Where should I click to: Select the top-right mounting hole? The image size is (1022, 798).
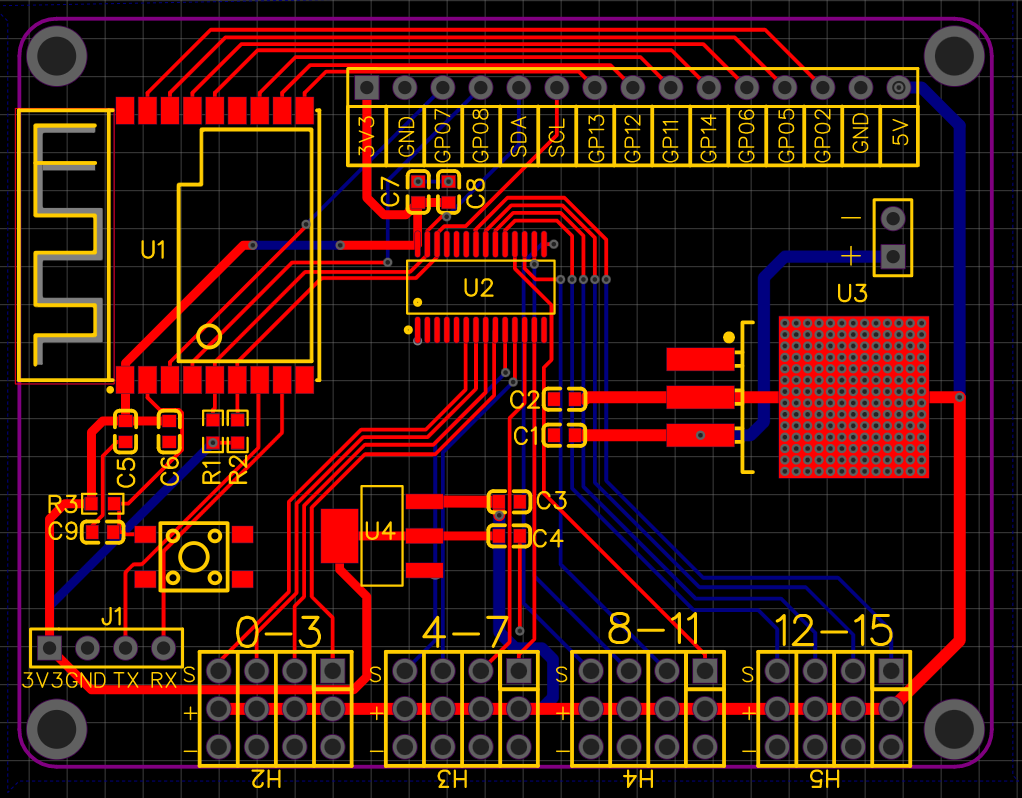(954, 56)
